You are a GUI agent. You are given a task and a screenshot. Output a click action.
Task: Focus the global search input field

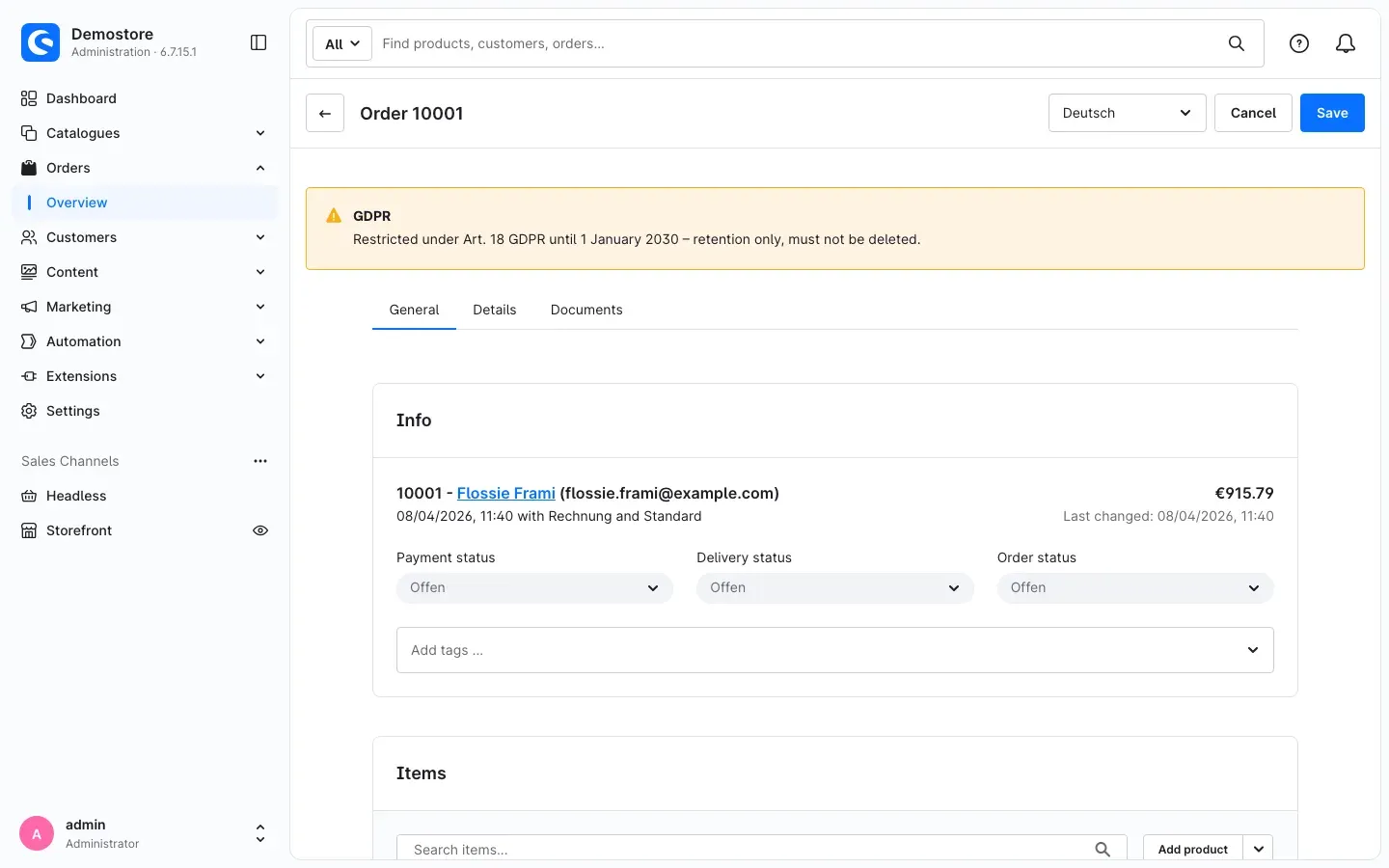coord(795,43)
